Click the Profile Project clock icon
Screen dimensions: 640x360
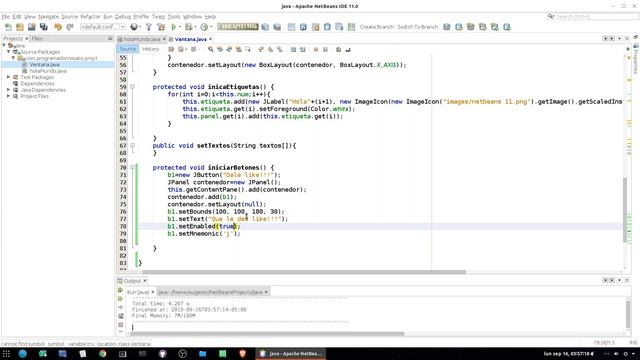[204, 27]
